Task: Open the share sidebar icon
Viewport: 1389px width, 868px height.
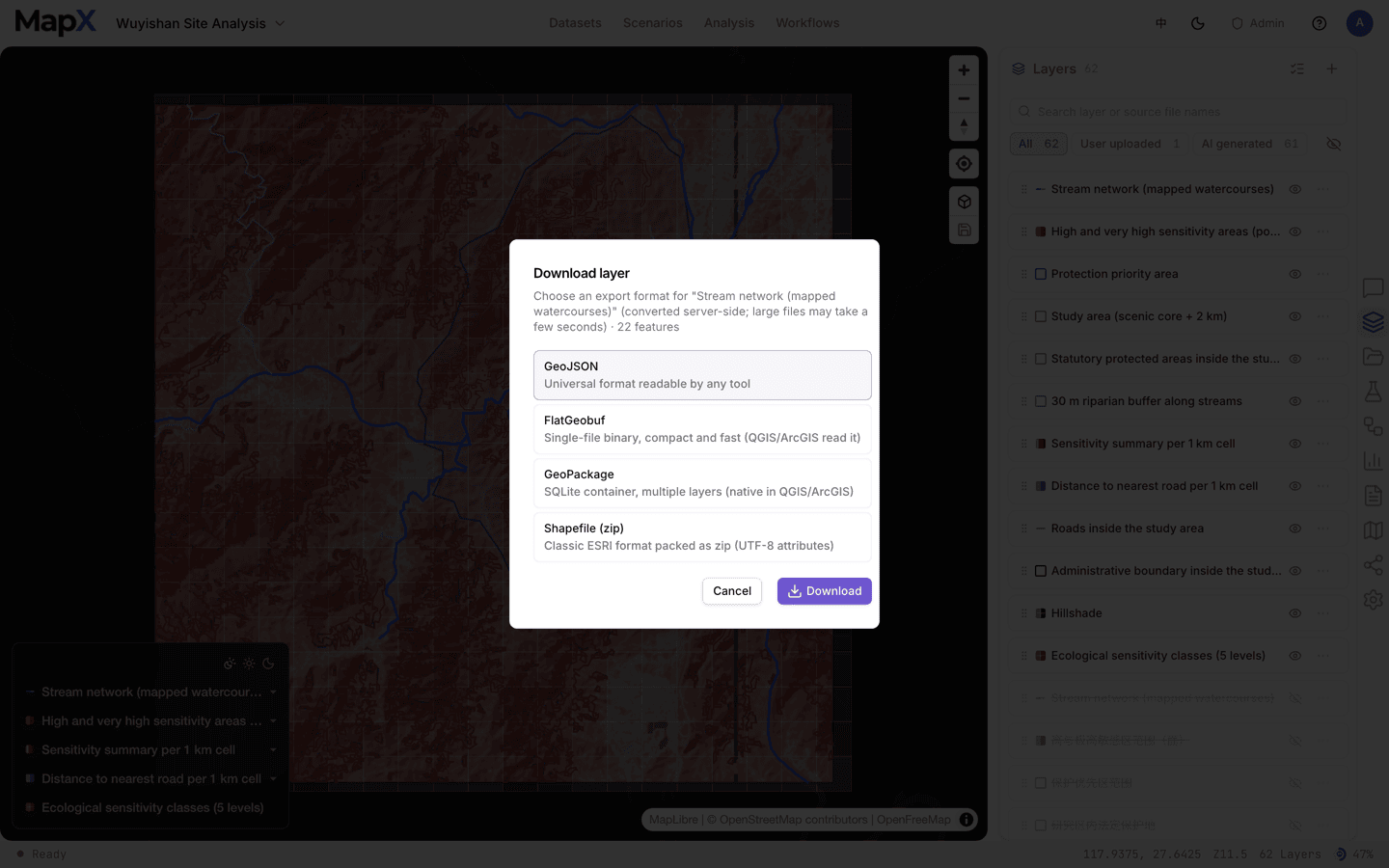Action: coord(1373,565)
